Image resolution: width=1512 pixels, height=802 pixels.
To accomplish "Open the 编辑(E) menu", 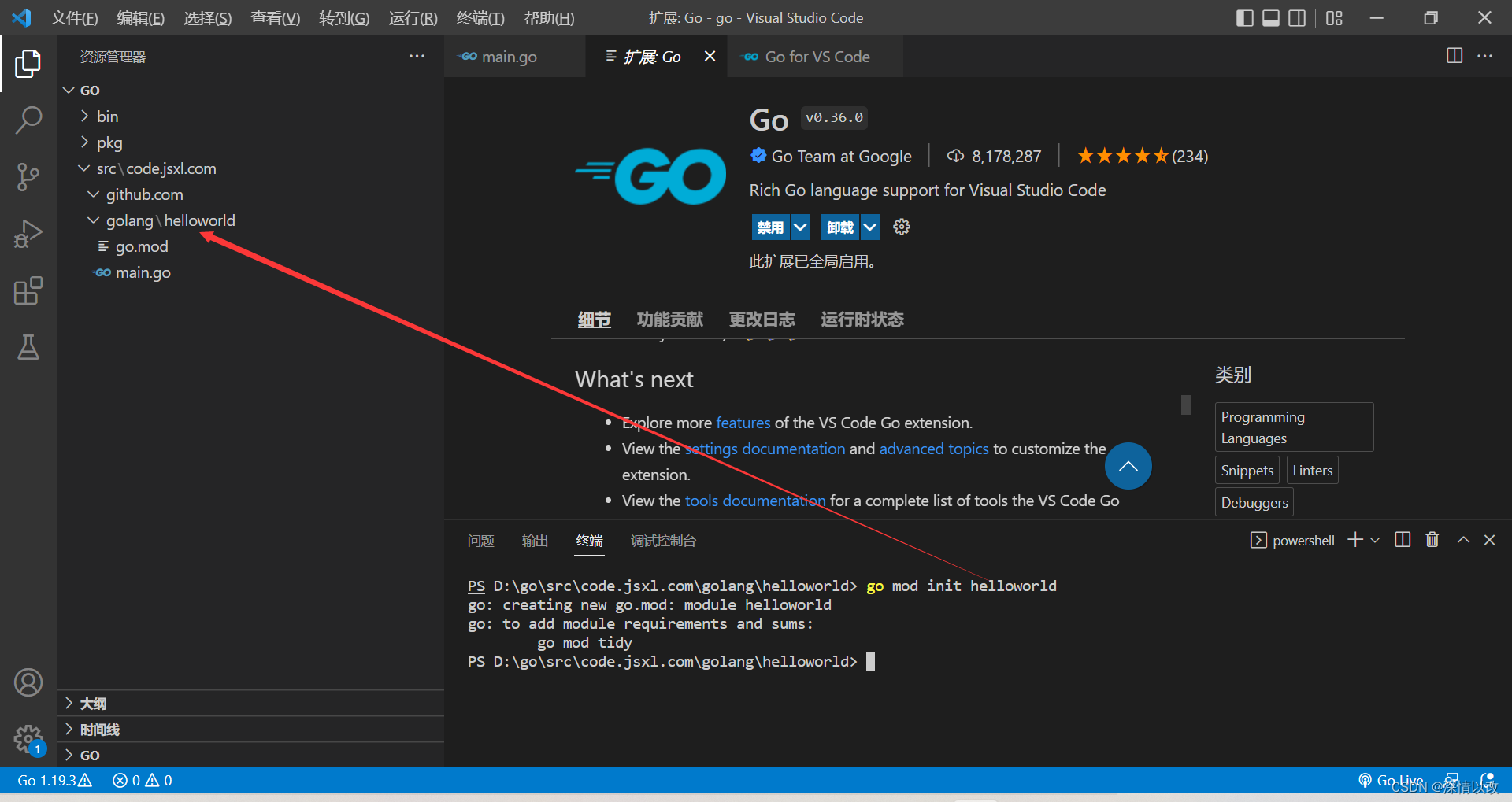I will coord(141,18).
